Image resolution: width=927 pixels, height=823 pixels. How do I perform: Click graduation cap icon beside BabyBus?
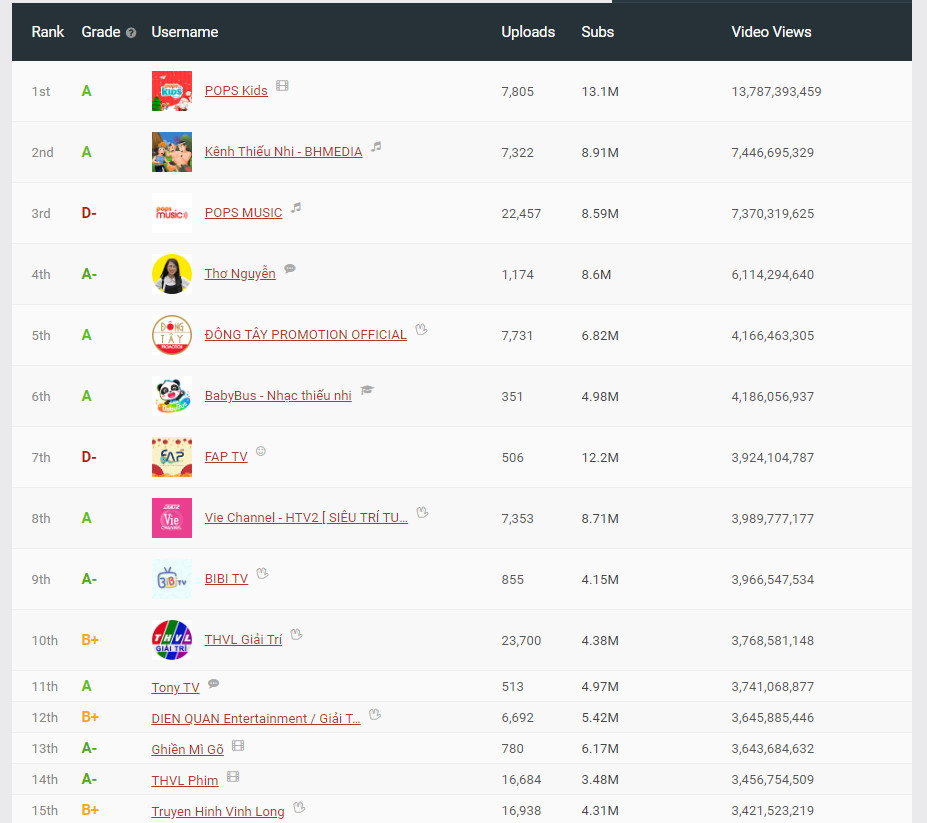367,390
